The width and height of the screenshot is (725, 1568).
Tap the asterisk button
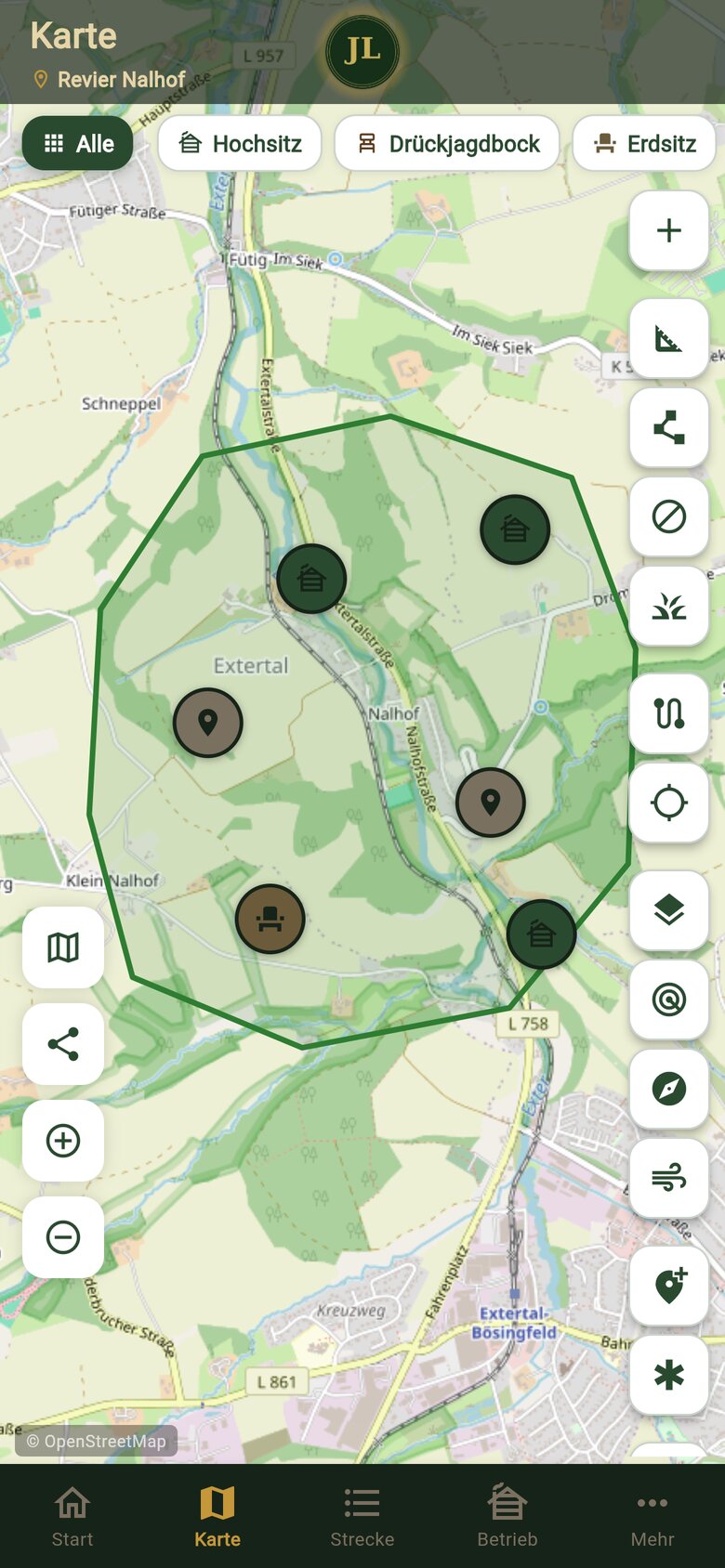(x=669, y=1375)
